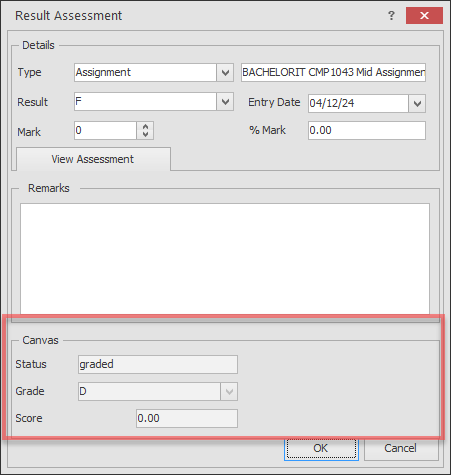Decrease Mark with the down spinner arrow
The image size is (451, 475).
point(145,134)
